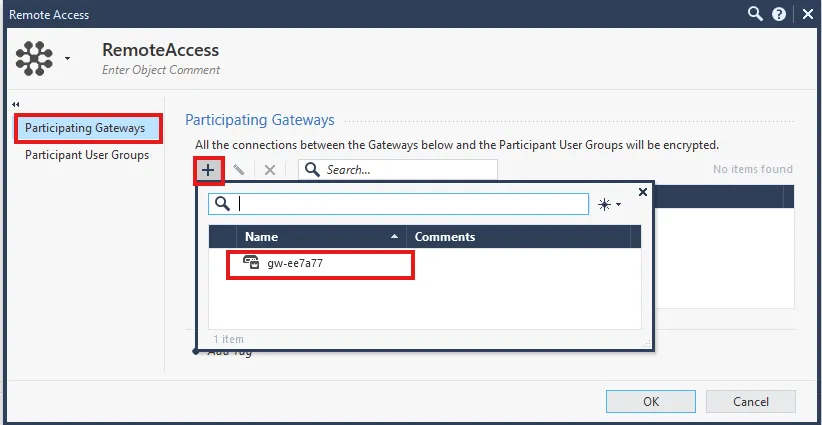822x425 pixels.
Task: Click the plus button to add gateway
Action: click(209, 170)
